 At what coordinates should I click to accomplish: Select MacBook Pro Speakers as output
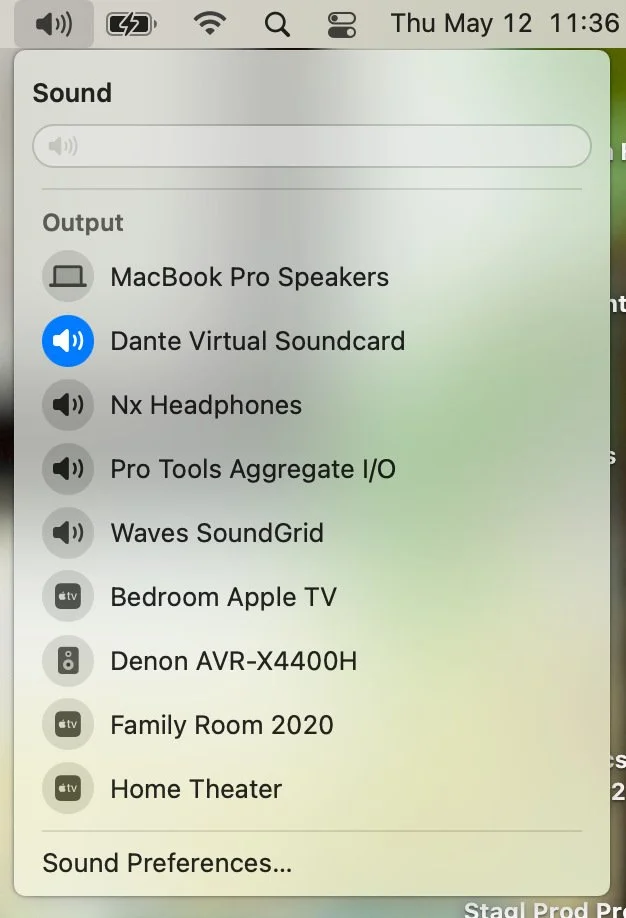coord(249,277)
